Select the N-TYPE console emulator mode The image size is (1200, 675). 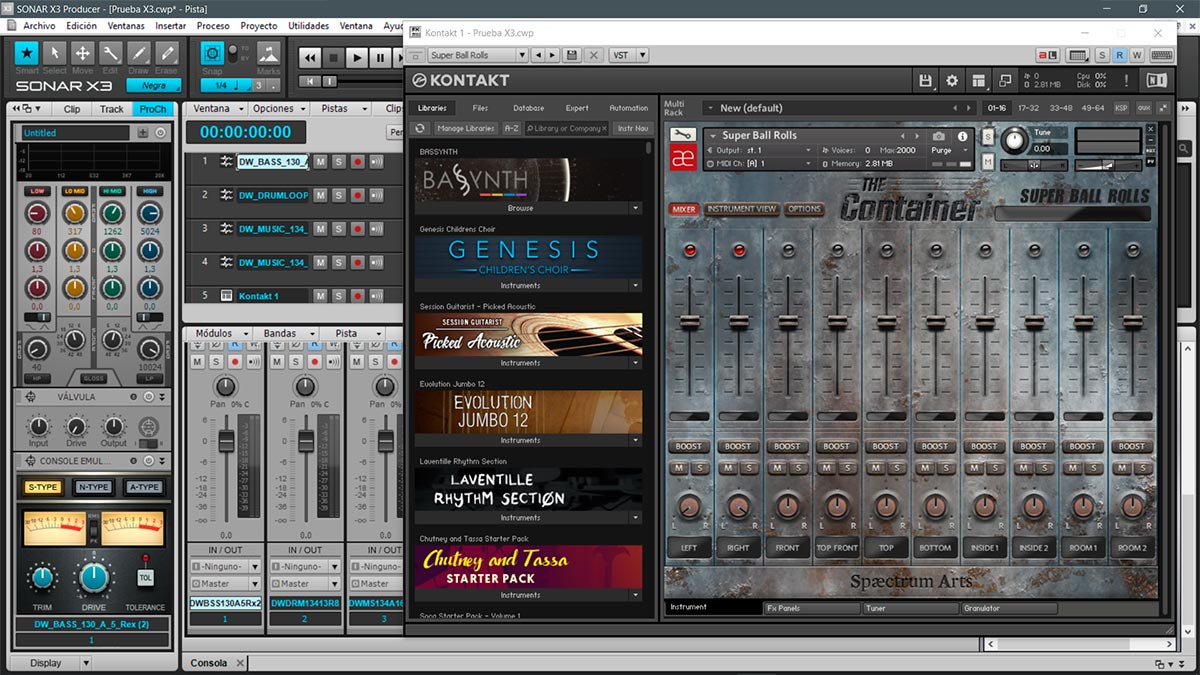tap(93, 487)
